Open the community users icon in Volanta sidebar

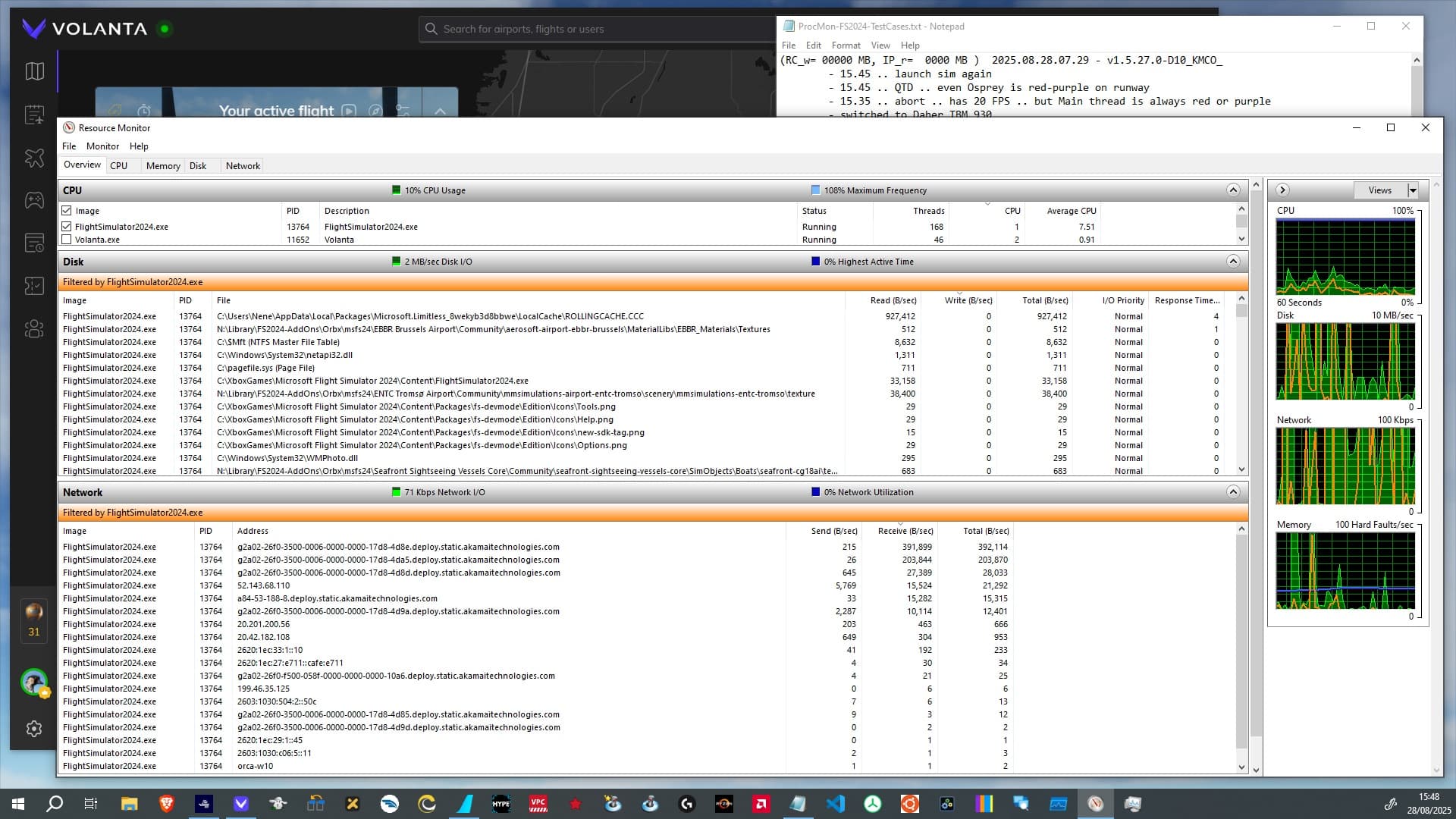34,328
